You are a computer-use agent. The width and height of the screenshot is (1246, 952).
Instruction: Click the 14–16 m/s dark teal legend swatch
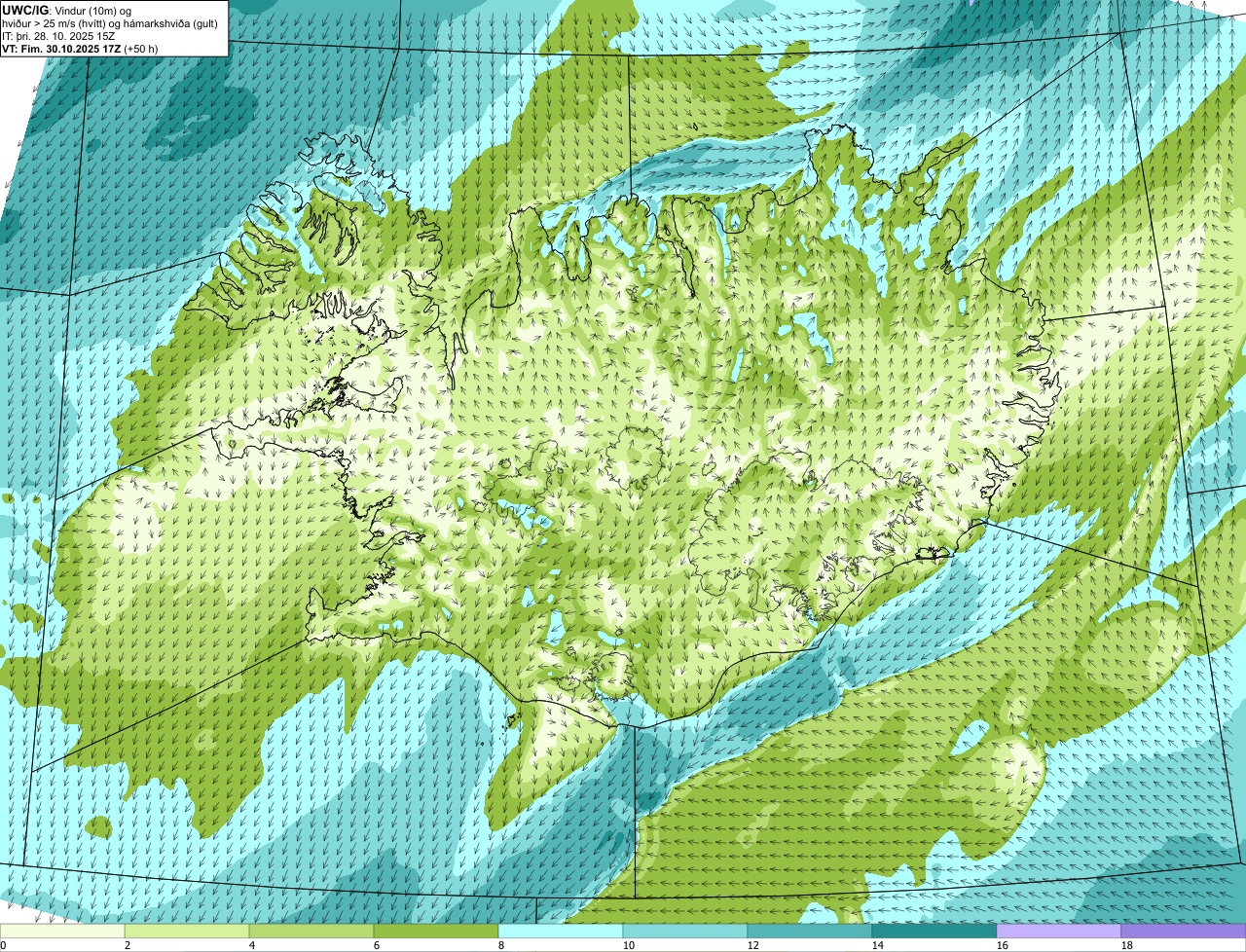coord(934,931)
